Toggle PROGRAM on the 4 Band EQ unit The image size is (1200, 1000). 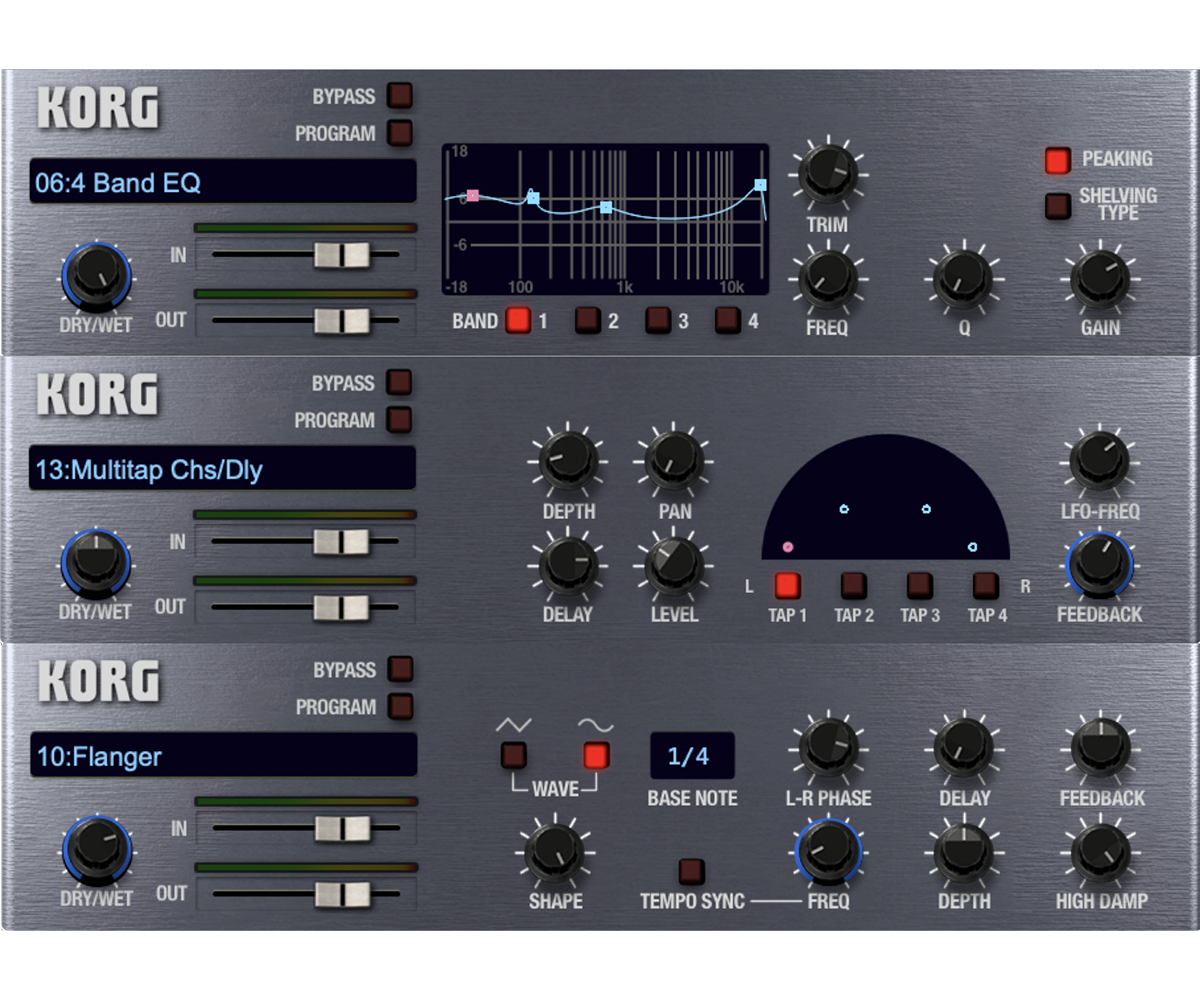pos(400,133)
